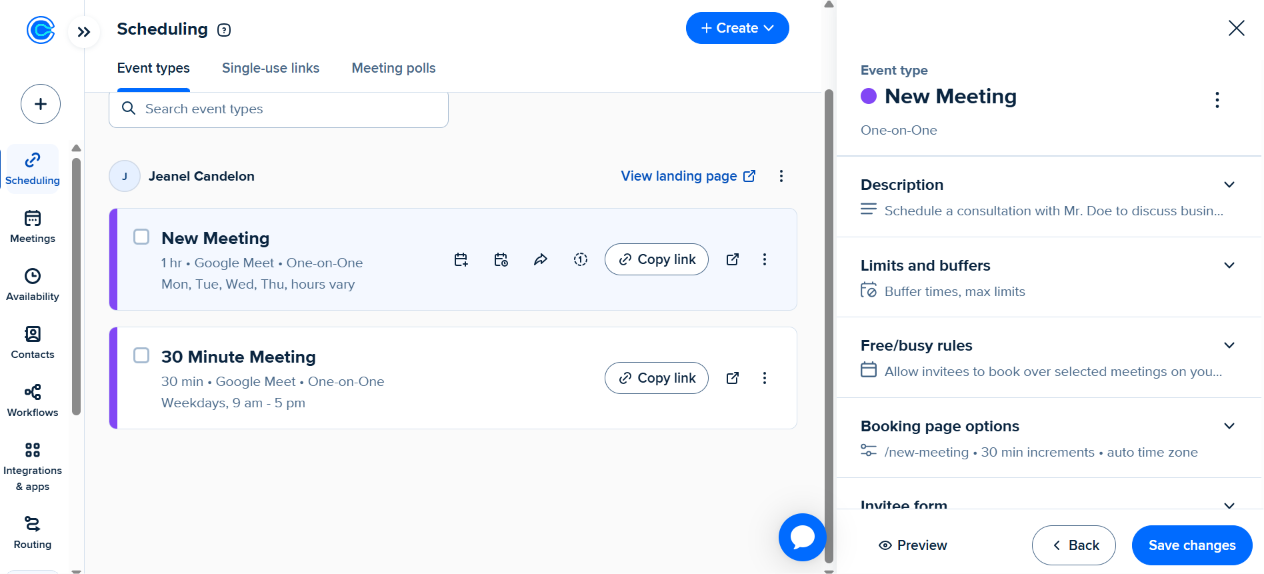Switch to the Single-use links tab

(x=271, y=68)
